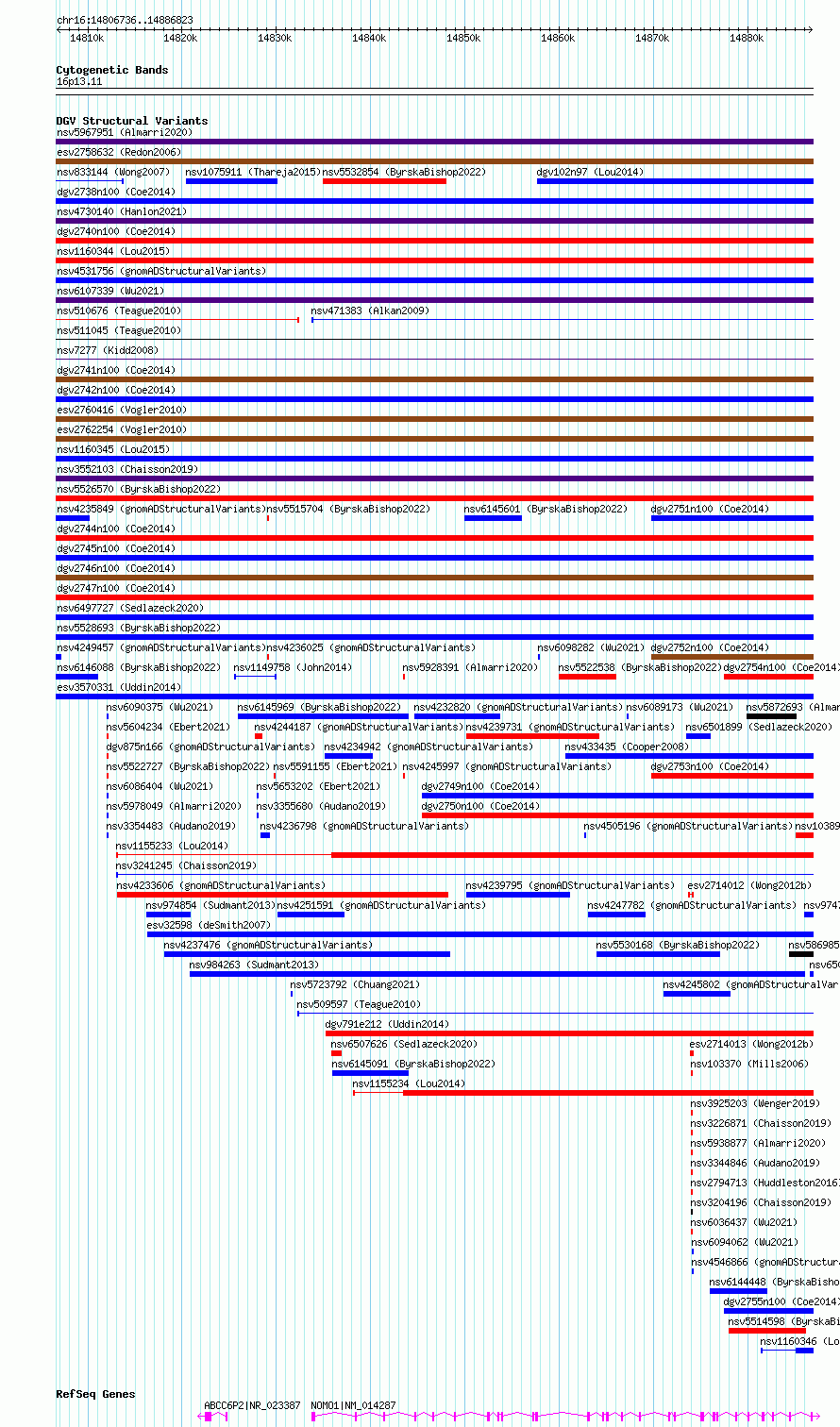Click nsv1155233 (Lou2014) label

click(172, 847)
